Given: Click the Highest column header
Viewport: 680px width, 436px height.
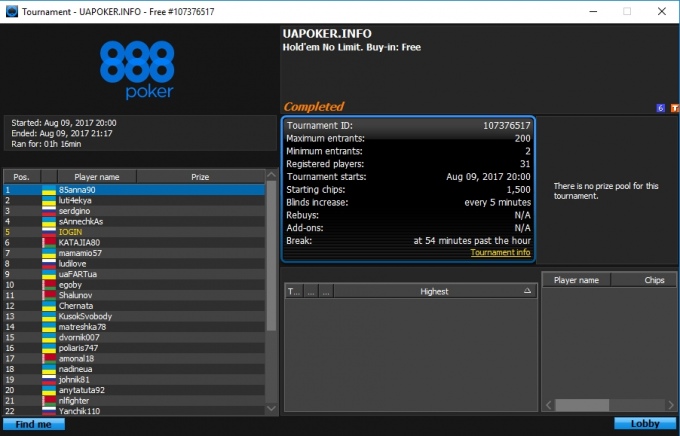Looking at the screenshot, I should (435, 292).
